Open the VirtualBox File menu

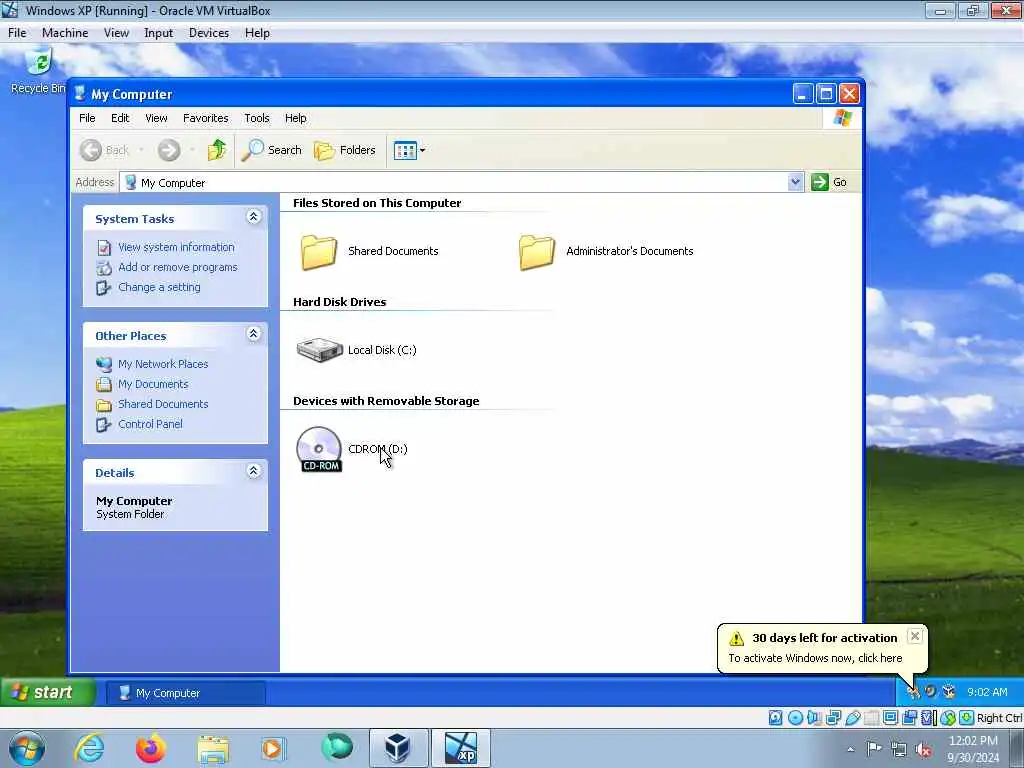pos(17,33)
